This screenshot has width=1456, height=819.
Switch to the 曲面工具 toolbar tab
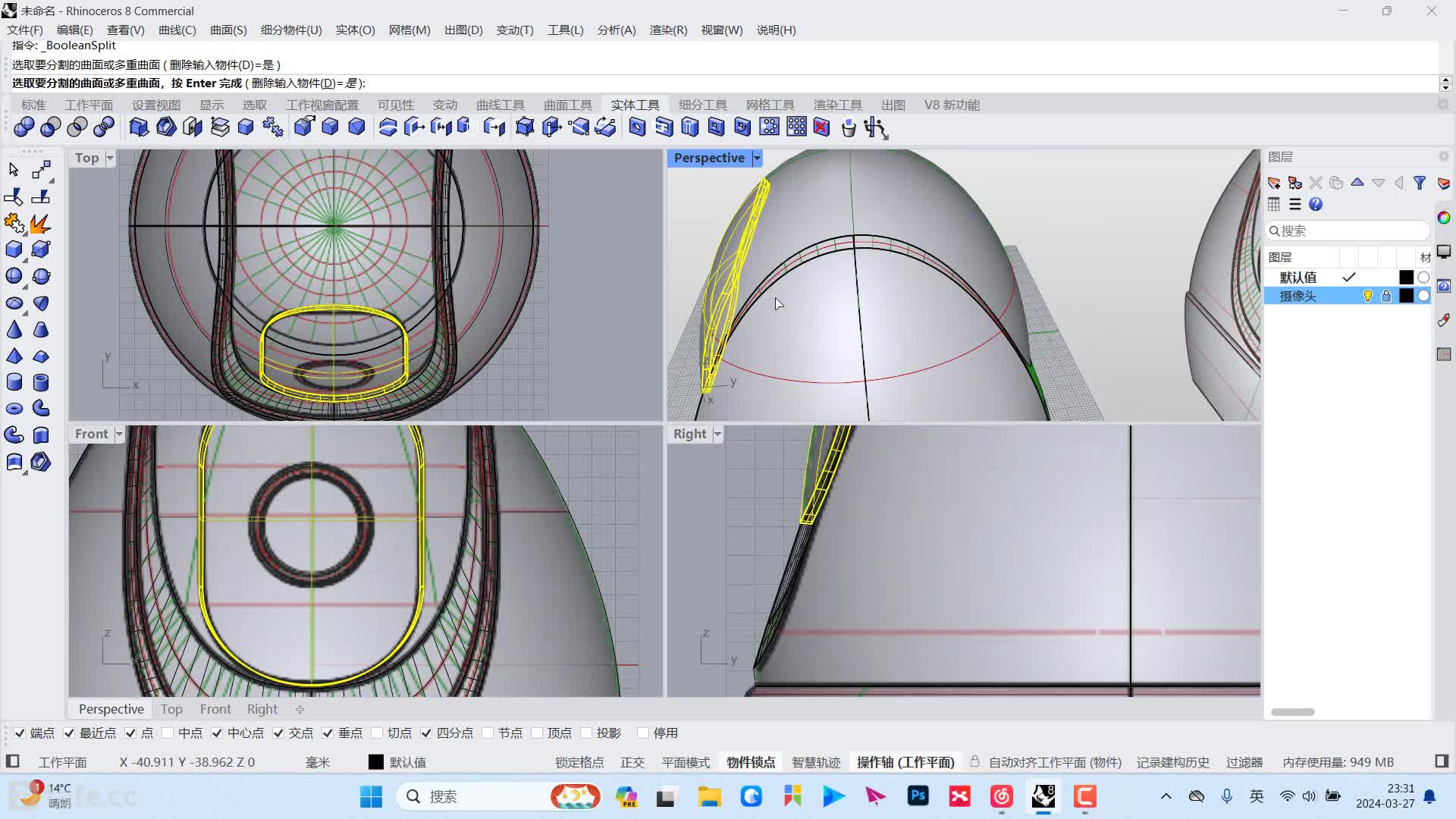coord(568,105)
